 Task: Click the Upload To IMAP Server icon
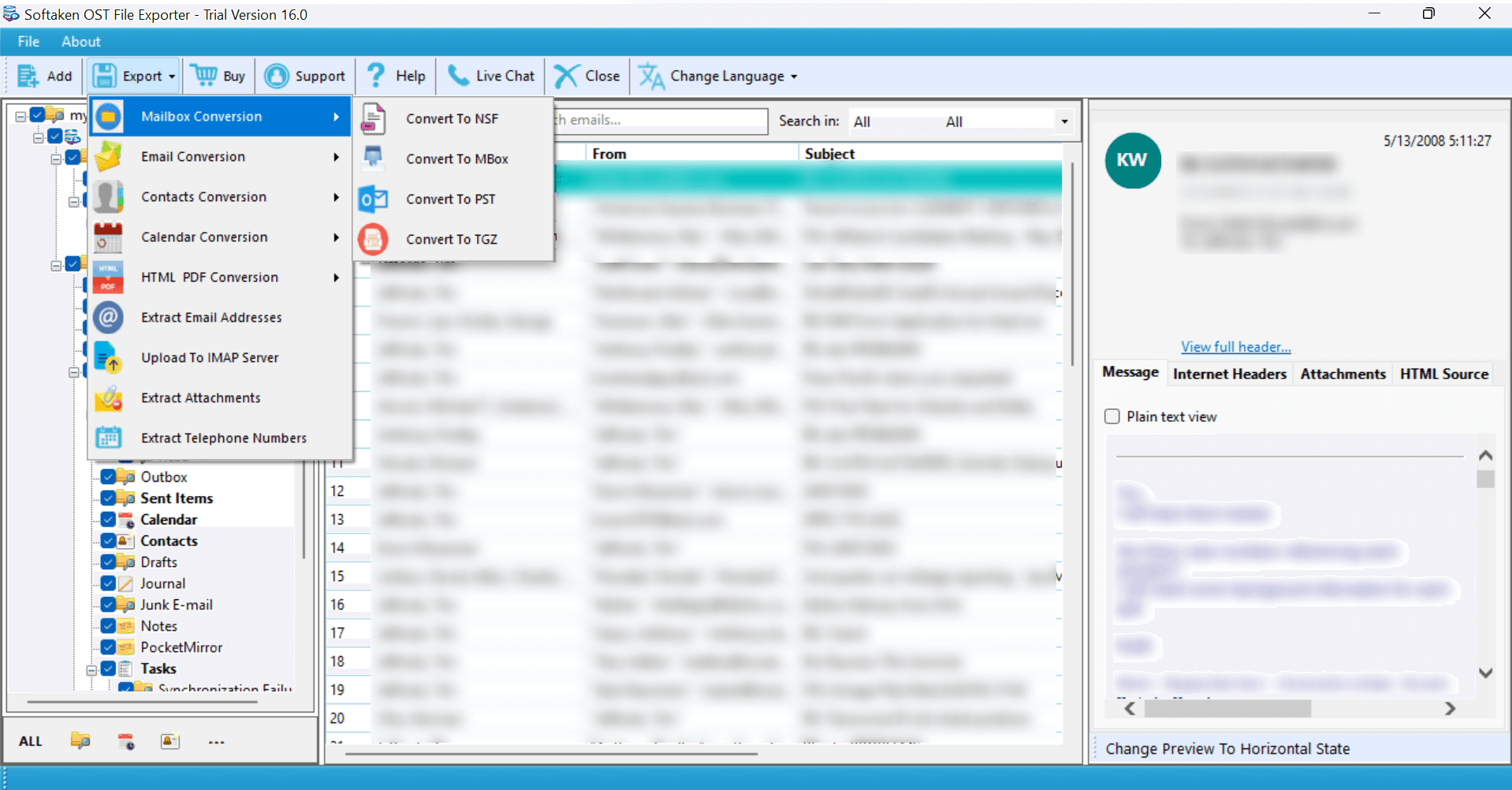108,358
